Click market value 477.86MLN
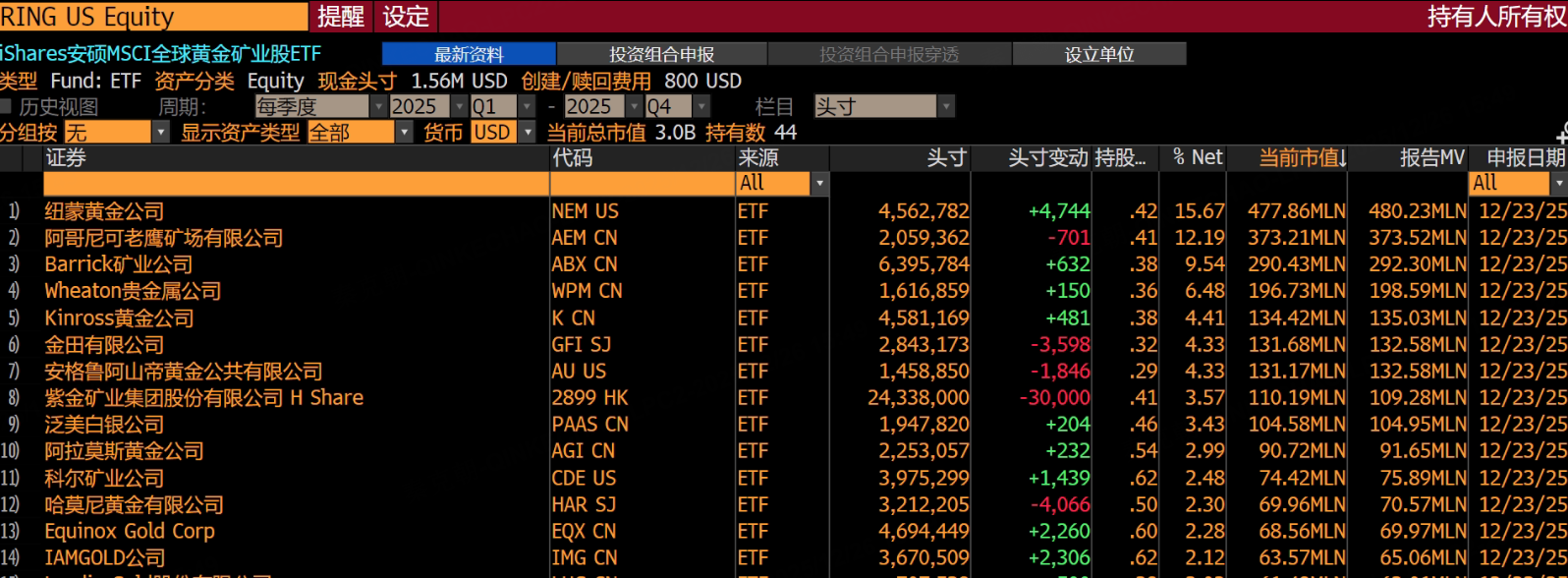Viewport: 1568px width, 578px height. (1297, 211)
